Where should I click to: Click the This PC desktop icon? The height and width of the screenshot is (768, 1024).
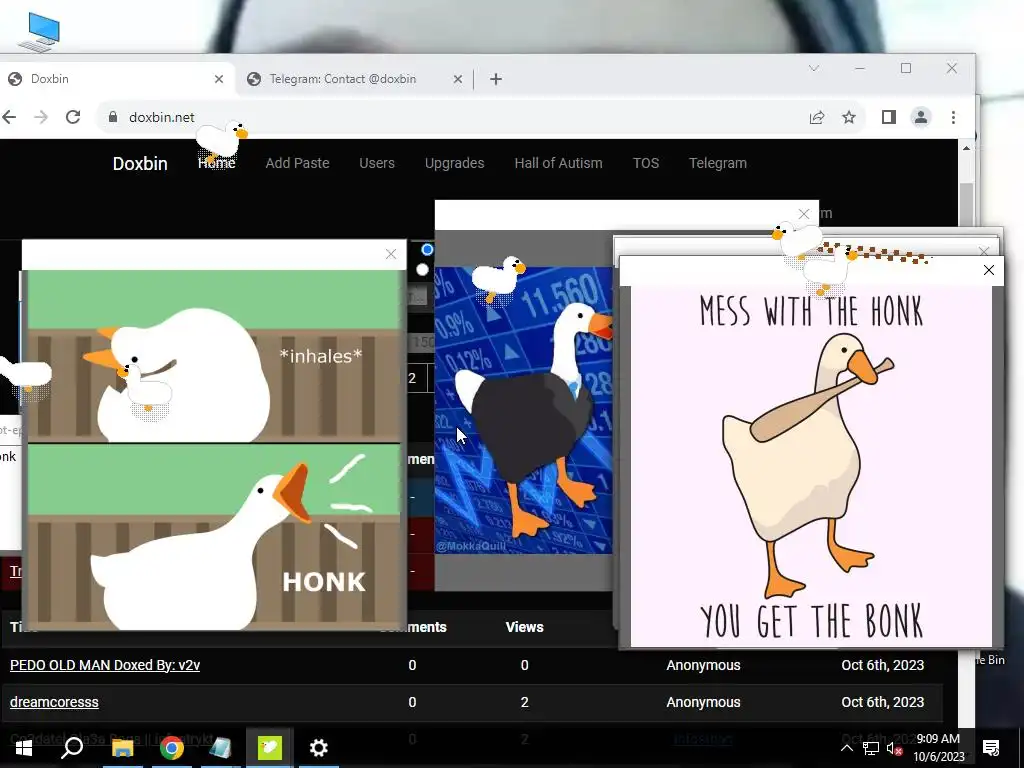click(40, 33)
